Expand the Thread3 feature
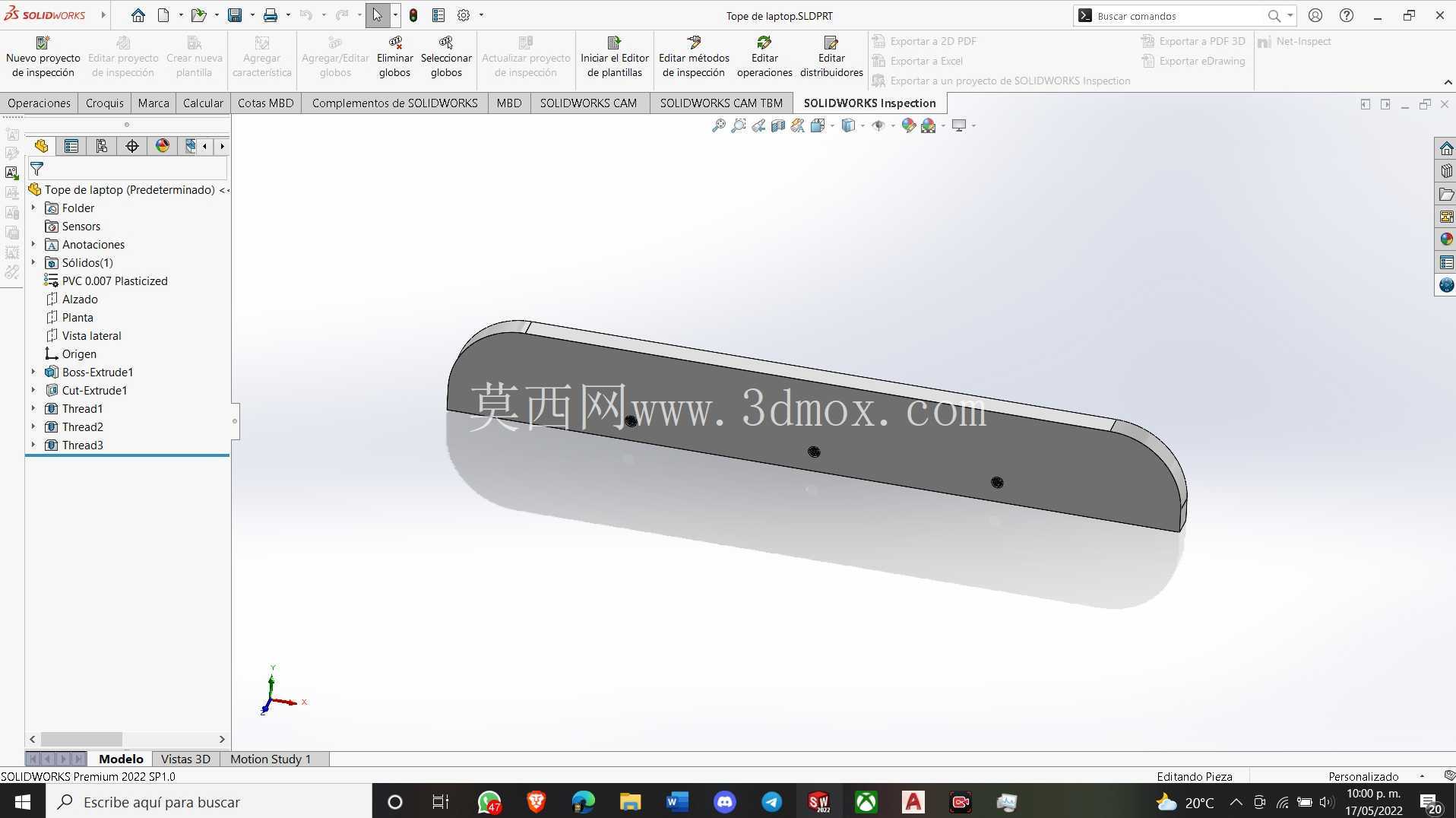1456x818 pixels. (x=33, y=445)
